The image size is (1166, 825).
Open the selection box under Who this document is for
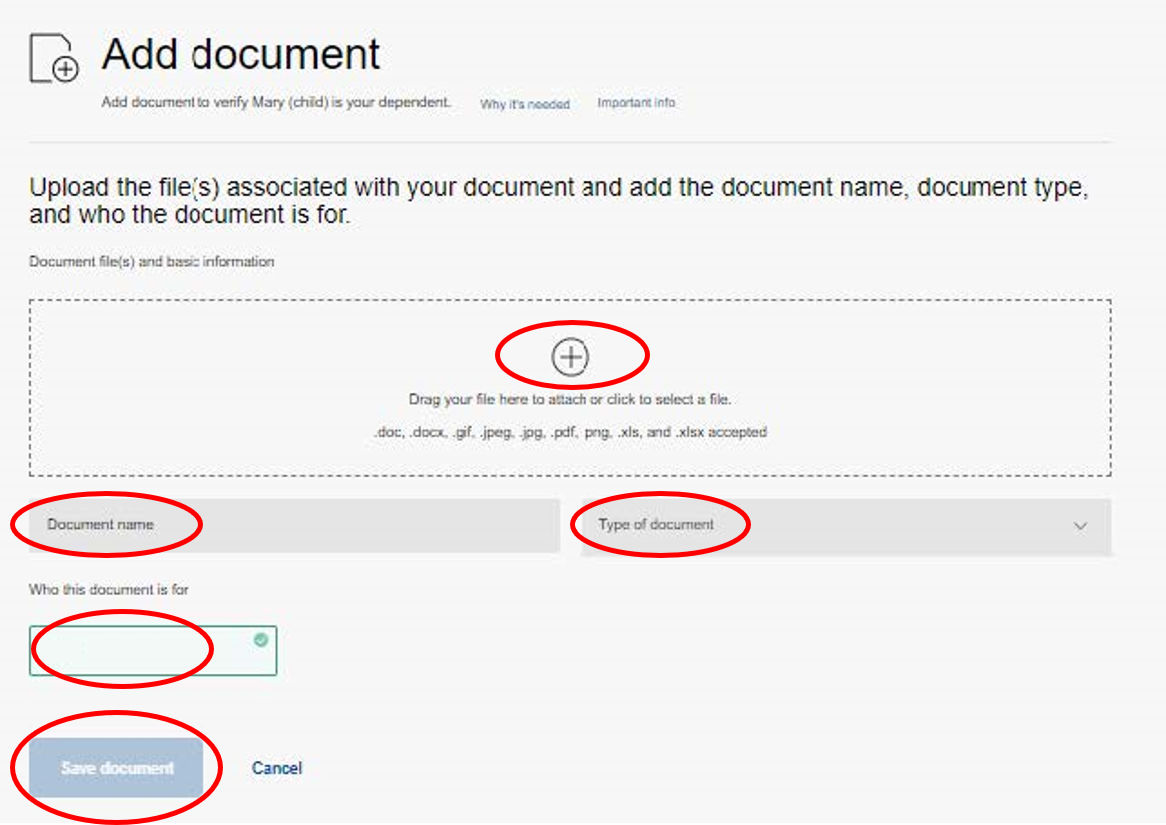(152, 649)
